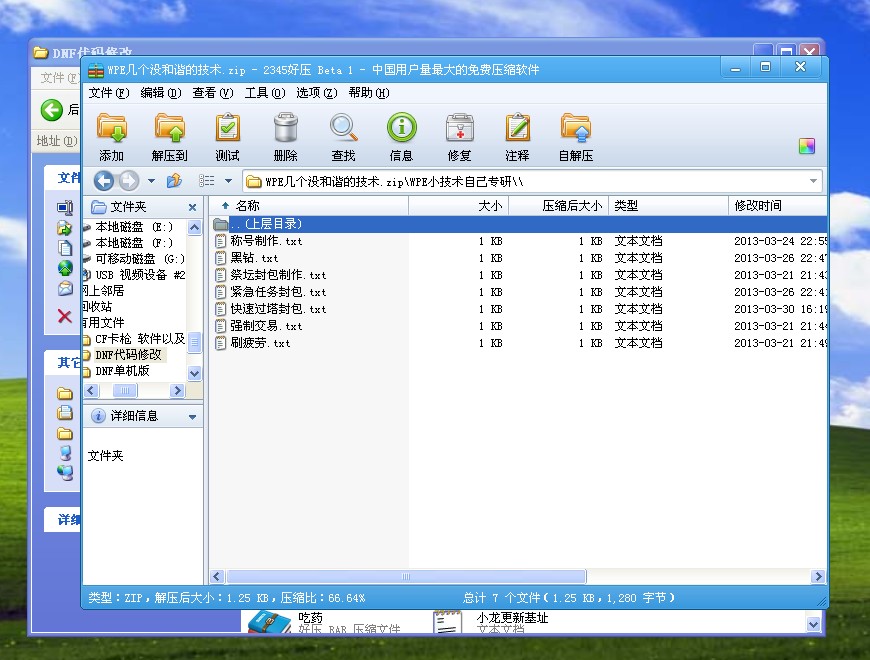Select the DNF代码修改 folder in tree
This screenshot has height=660, width=870.
click(128, 354)
